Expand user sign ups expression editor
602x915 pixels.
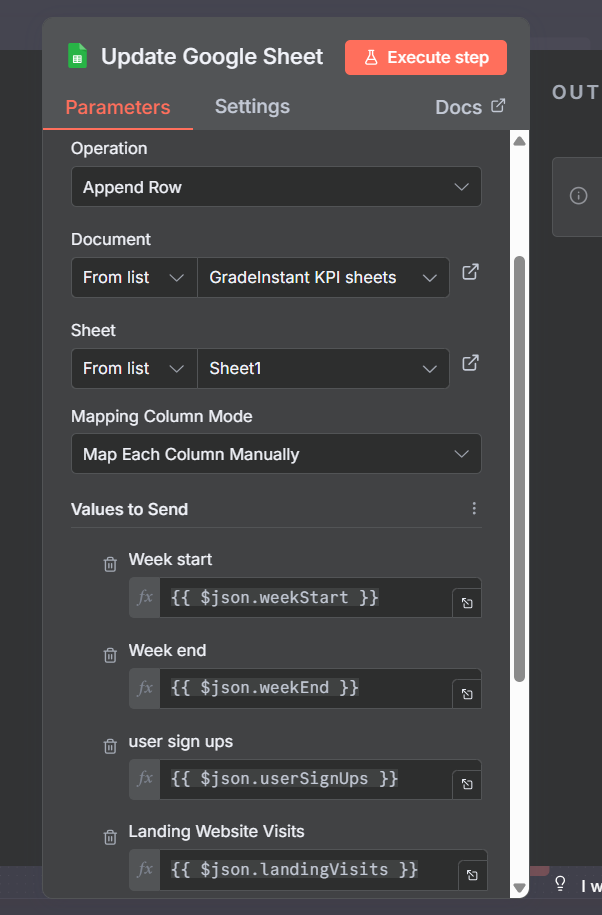coord(467,785)
